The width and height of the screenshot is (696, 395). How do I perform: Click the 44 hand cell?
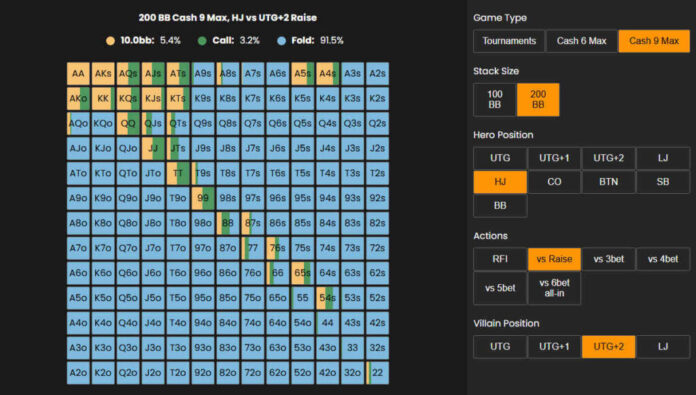327,323
